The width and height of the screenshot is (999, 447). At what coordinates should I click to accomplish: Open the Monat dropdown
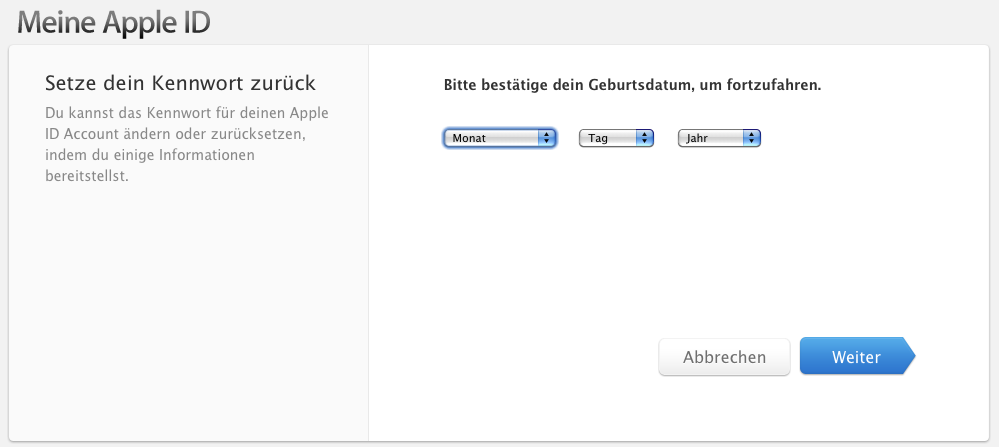click(x=500, y=138)
